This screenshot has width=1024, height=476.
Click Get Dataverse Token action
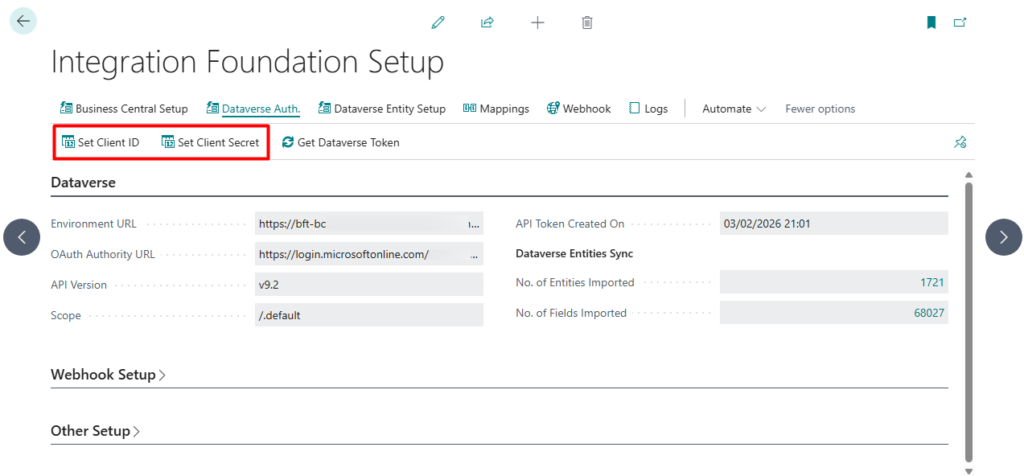pos(340,143)
